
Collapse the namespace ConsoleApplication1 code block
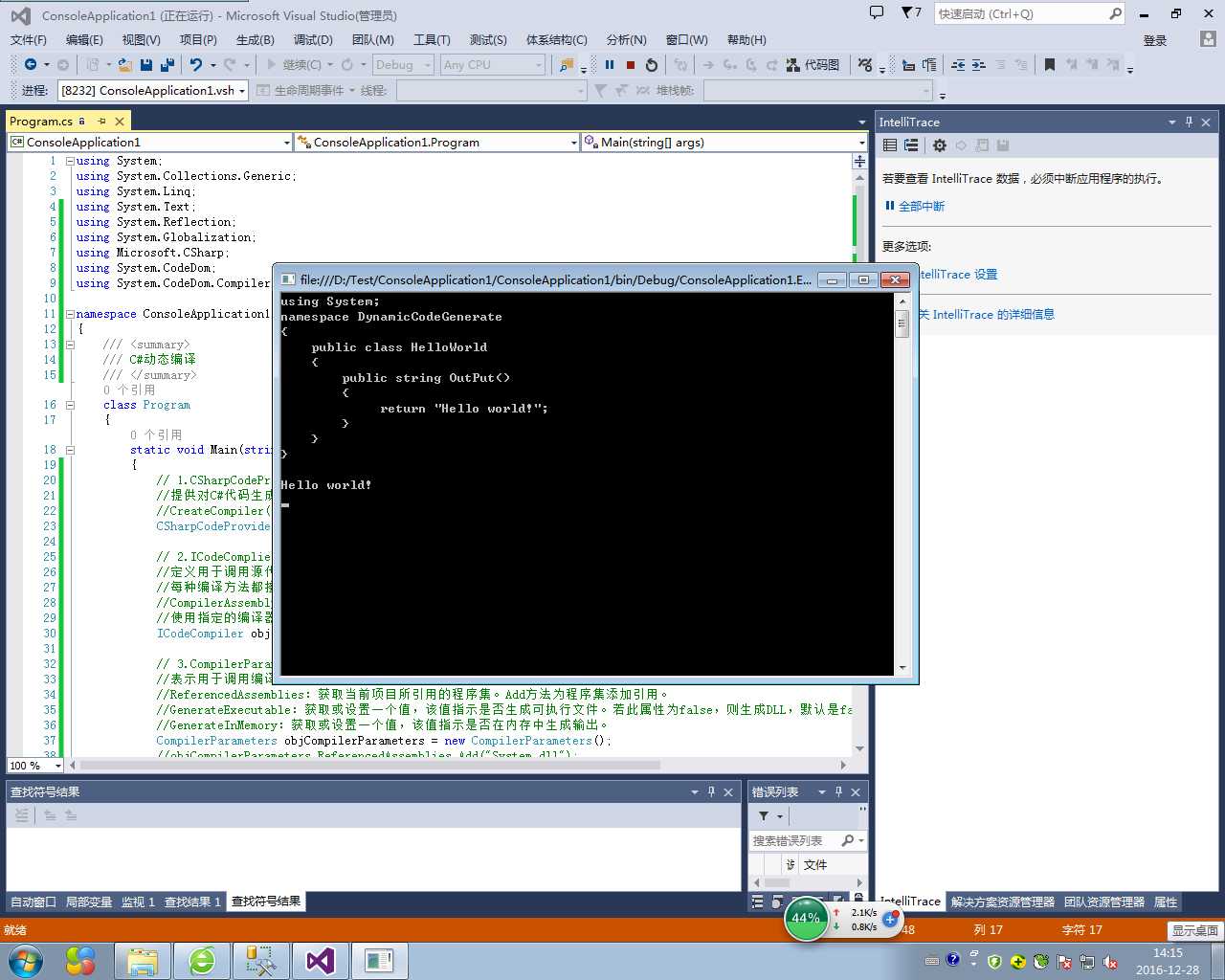(70, 314)
